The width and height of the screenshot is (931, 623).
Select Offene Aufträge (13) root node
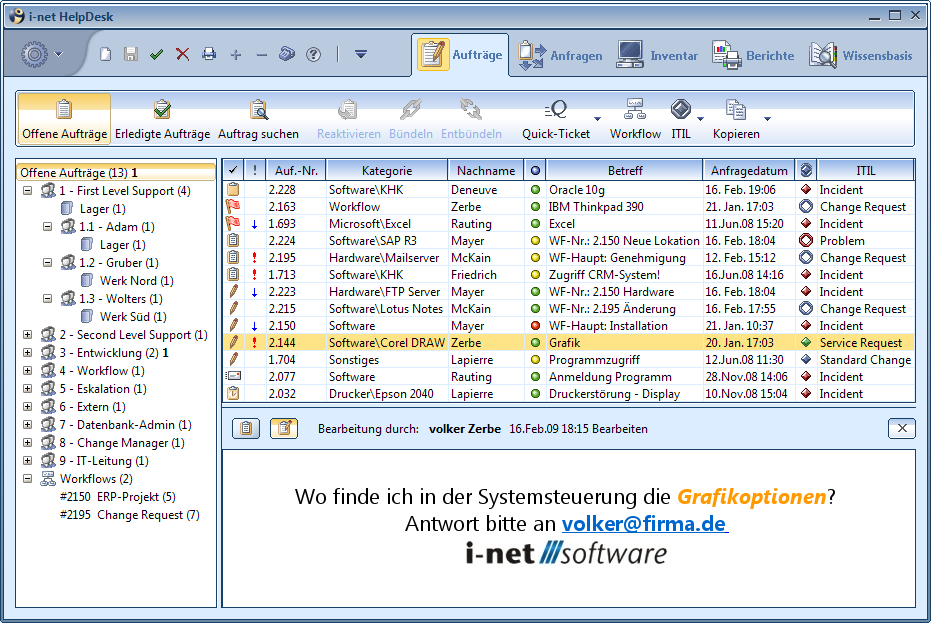click(115, 172)
